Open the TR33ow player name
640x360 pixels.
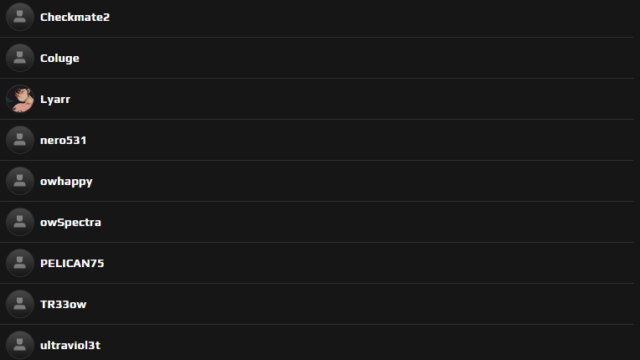point(63,304)
